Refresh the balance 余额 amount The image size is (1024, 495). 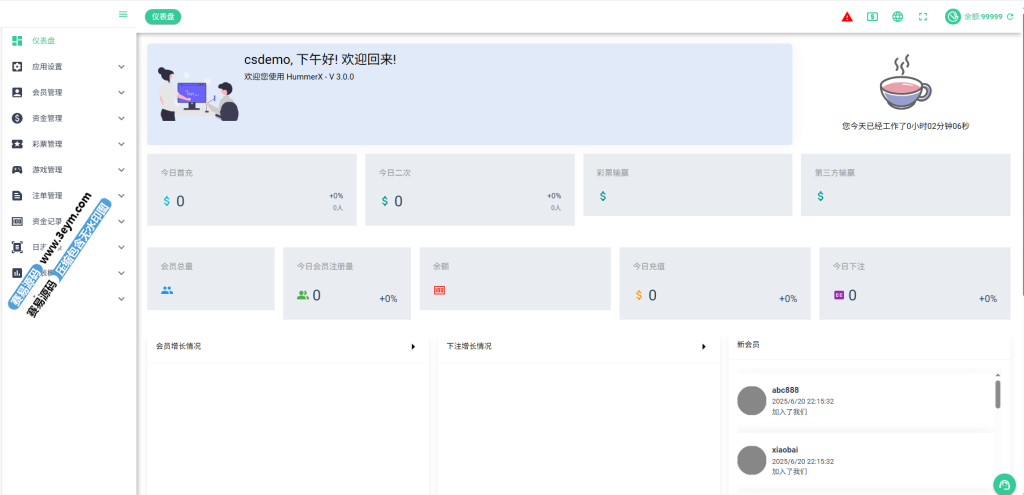click(x=1010, y=17)
